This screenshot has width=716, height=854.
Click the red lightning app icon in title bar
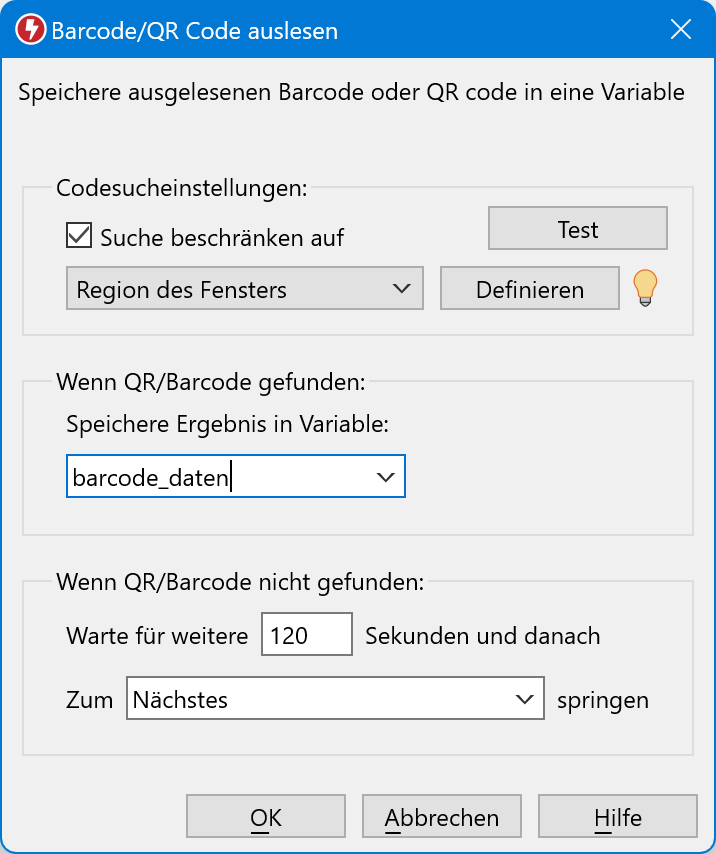(31, 31)
